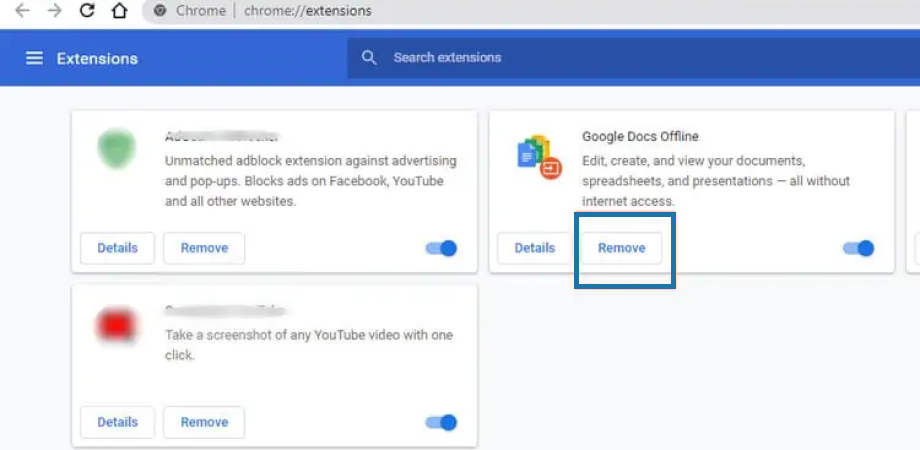
Task: Reload the page with the refresh icon
Action: pyautogui.click(x=87, y=11)
